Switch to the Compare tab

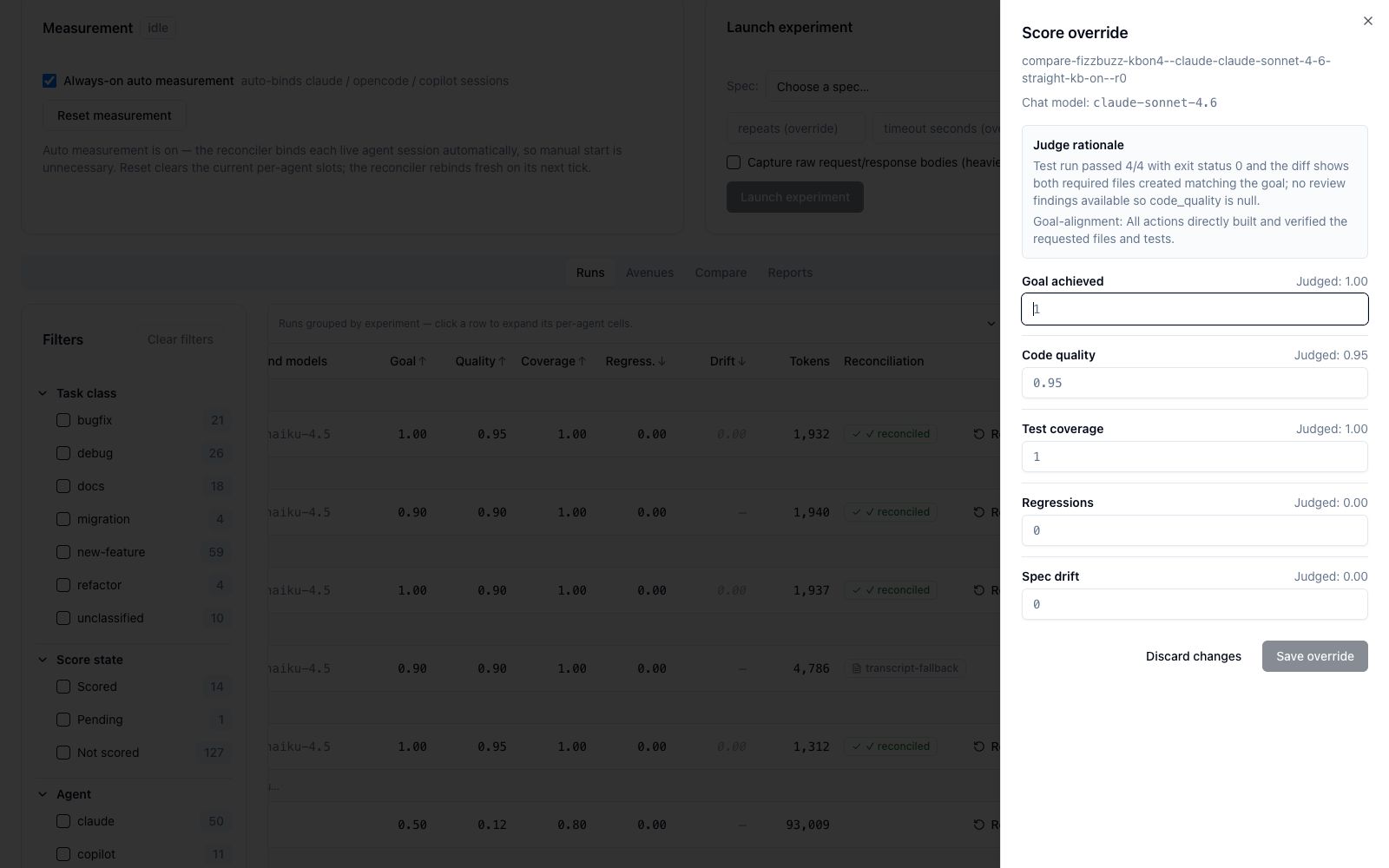(721, 273)
